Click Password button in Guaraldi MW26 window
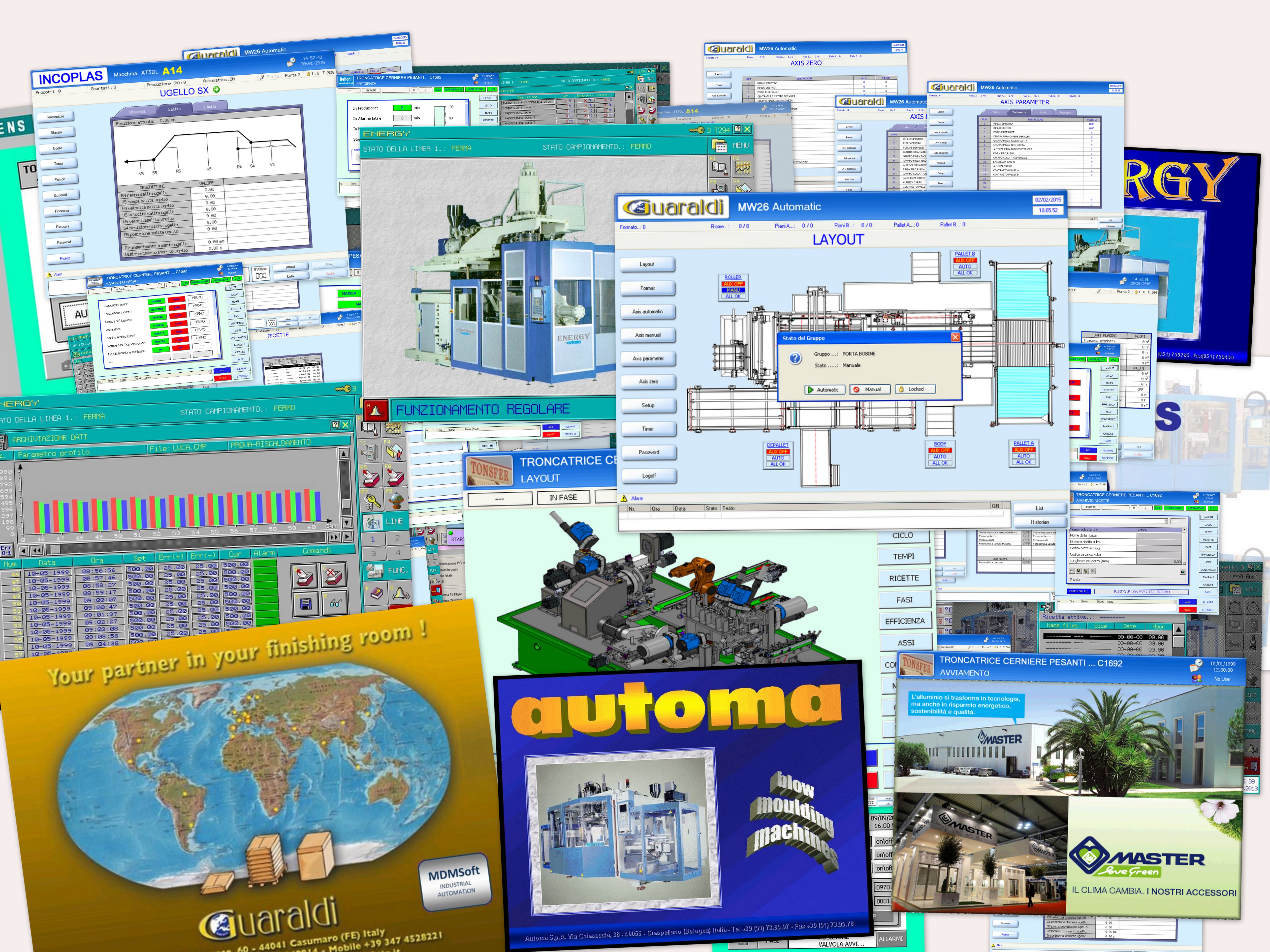 point(649,452)
